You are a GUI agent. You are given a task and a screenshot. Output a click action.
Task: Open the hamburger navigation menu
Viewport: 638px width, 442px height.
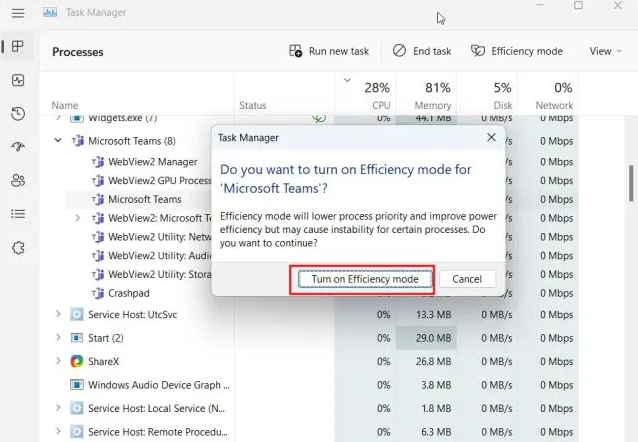pos(18,13)
